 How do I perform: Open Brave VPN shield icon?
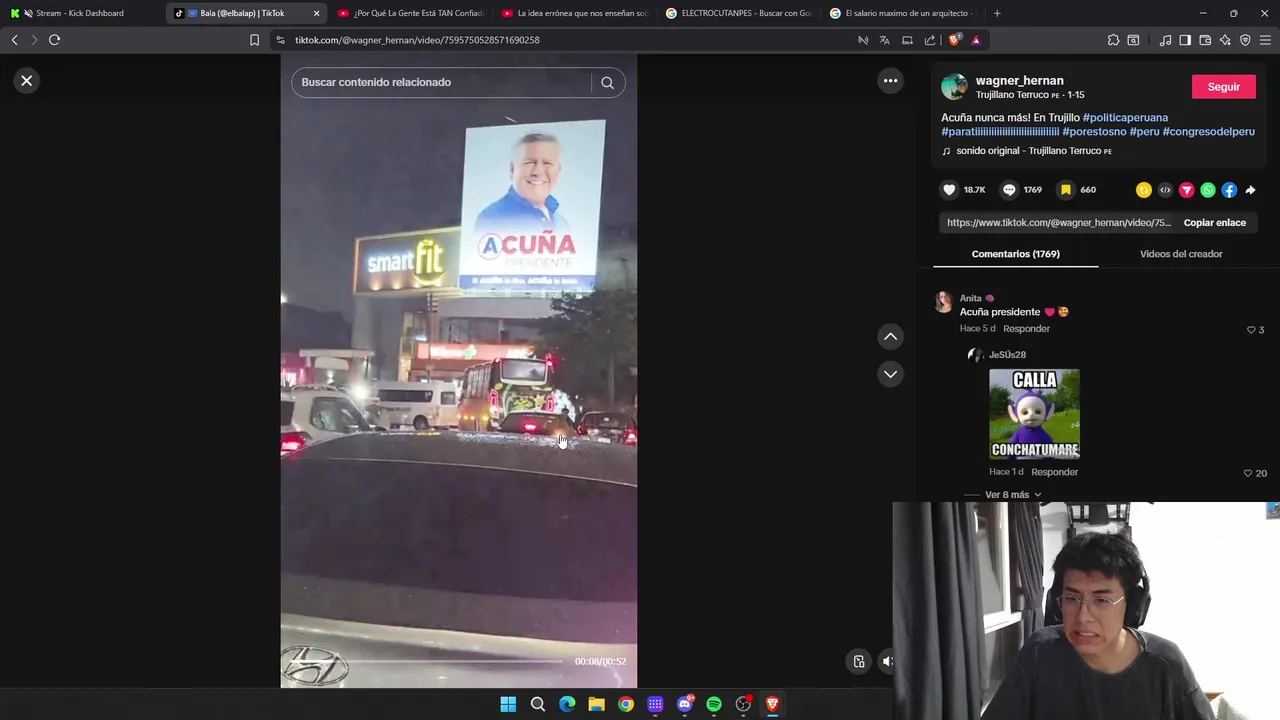(x=1245, y=40)
